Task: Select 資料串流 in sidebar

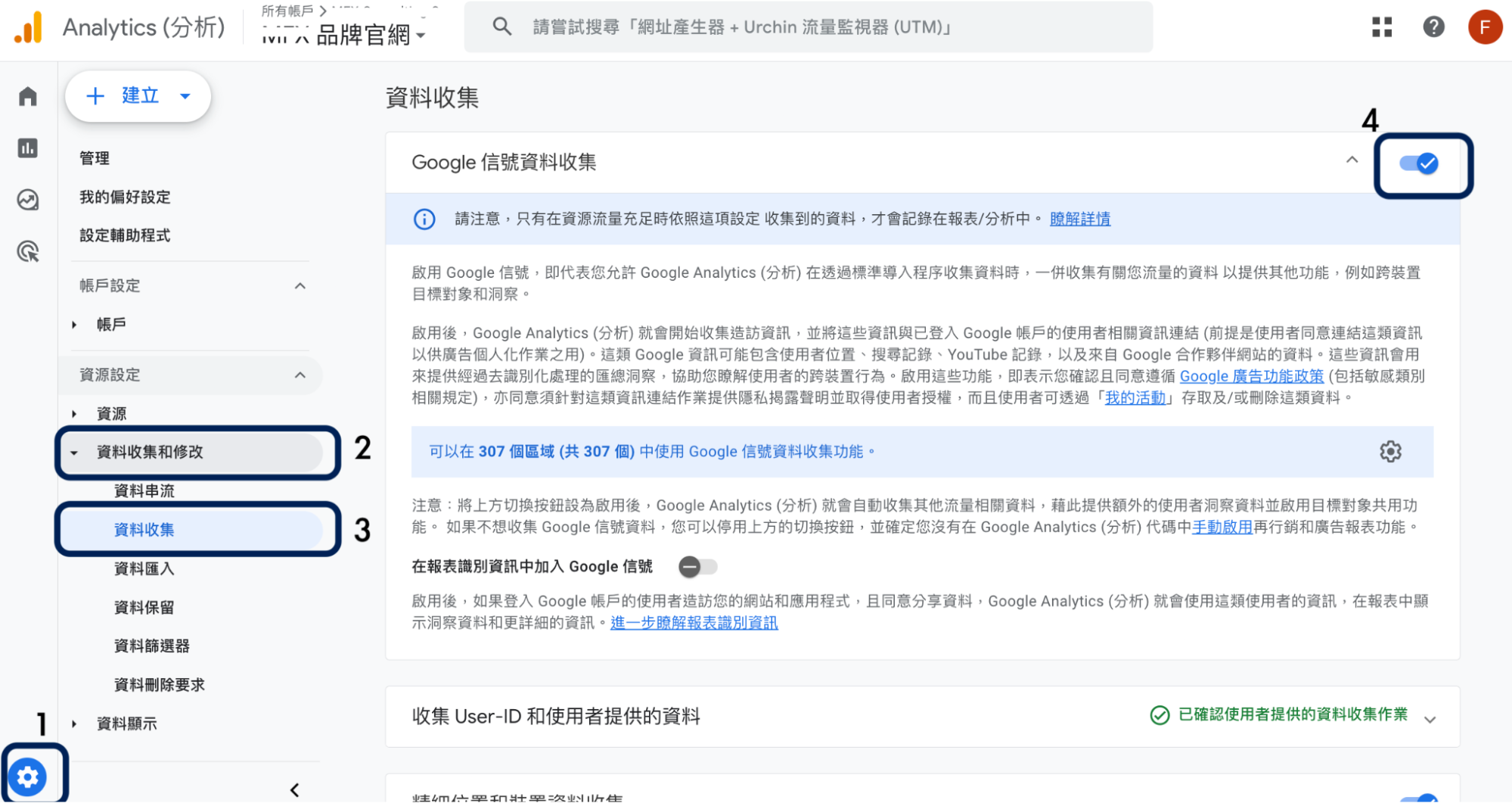Action: [144, 490]
